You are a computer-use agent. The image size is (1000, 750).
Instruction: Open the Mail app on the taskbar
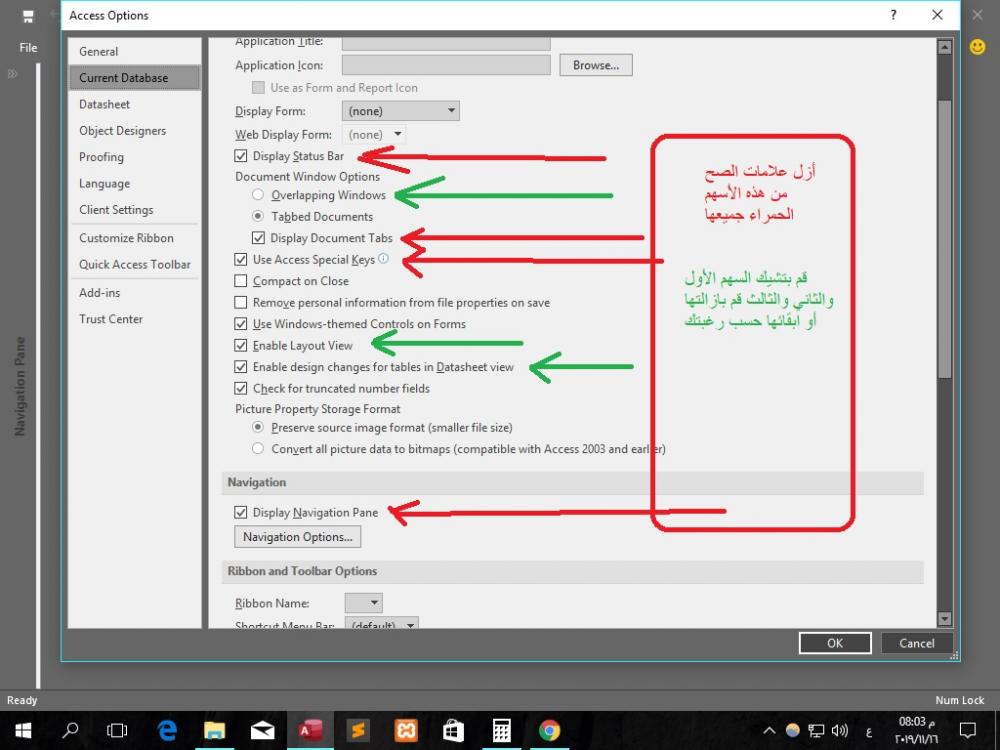click(263, 730)
